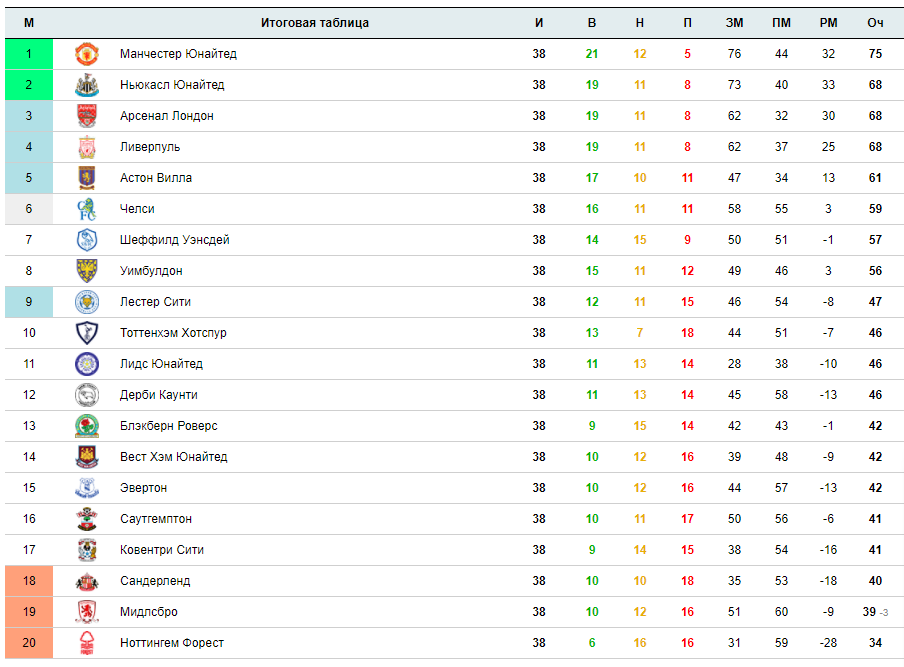Open the Астон Вилла team link

point(156,178)
